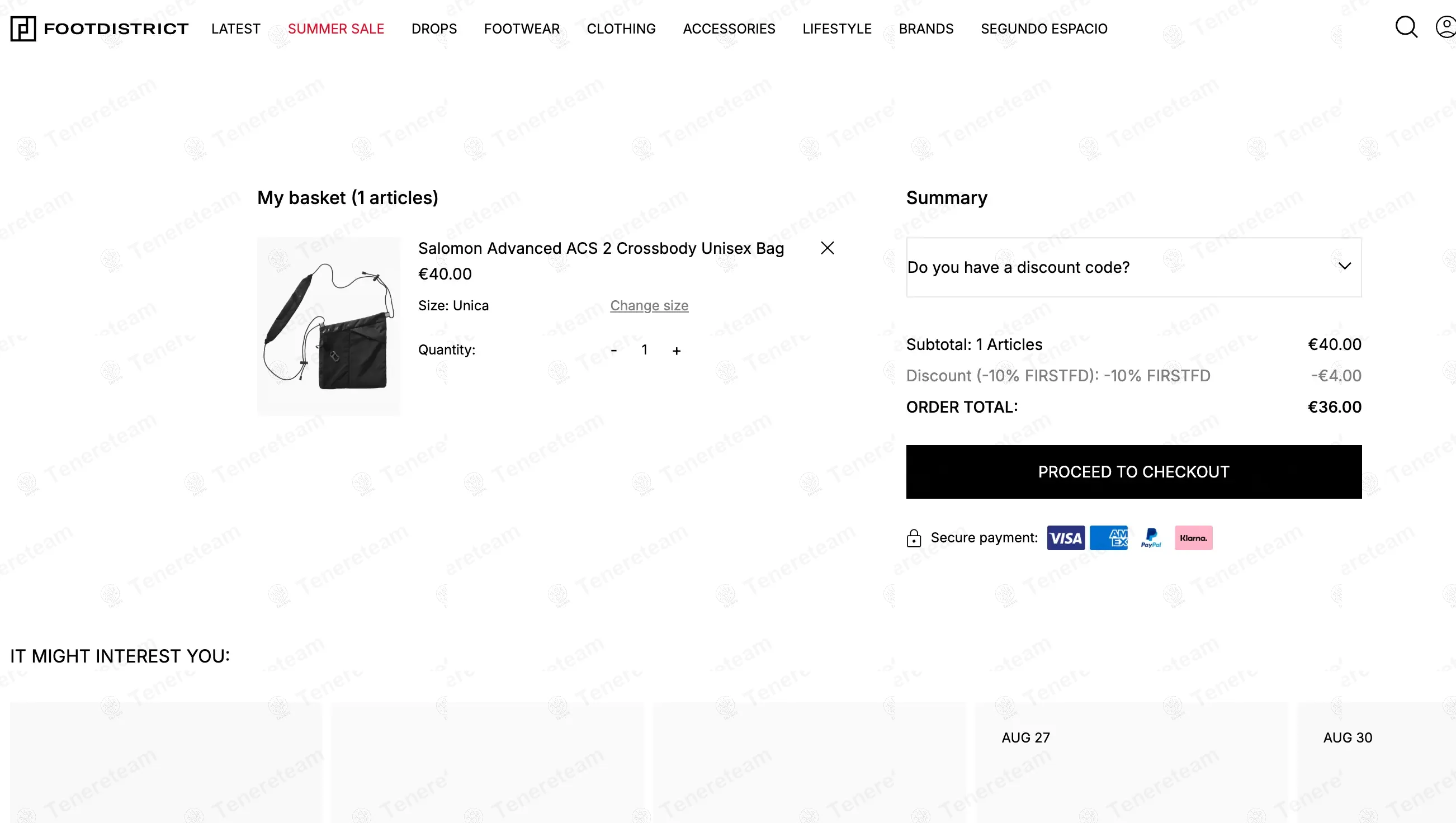Open the search magnifier icon
This screenshot has width=1456, height=823.
tap(1406, 27)
